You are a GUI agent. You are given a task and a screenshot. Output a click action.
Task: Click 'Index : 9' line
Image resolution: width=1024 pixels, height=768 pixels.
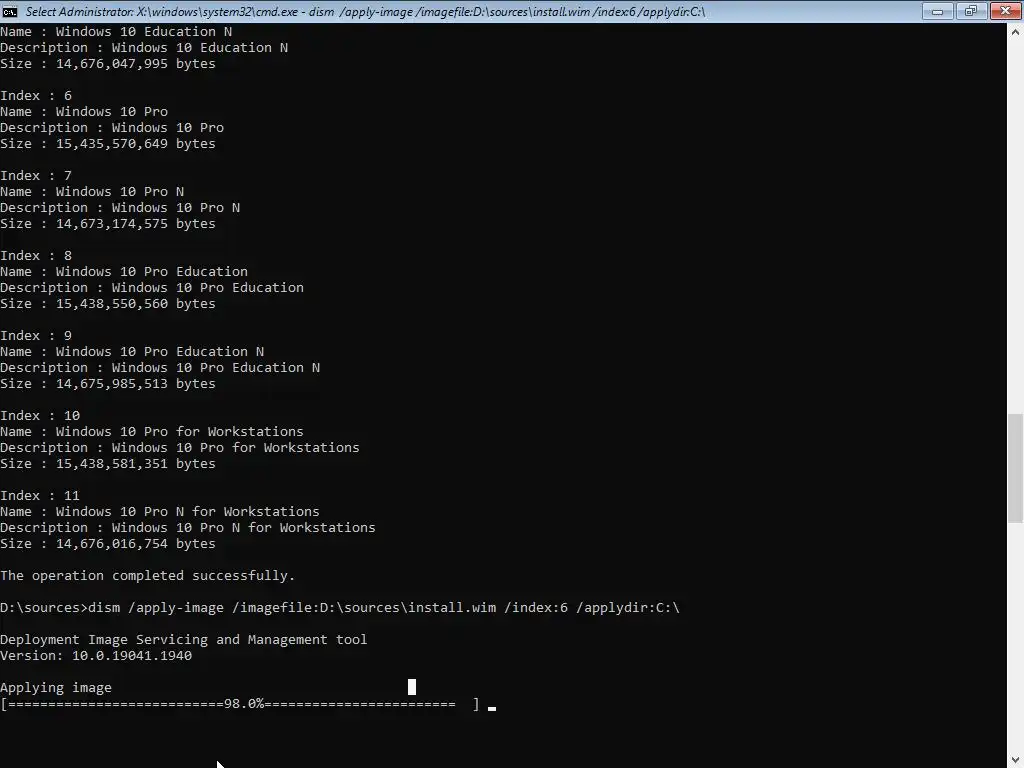coord(36,336)
